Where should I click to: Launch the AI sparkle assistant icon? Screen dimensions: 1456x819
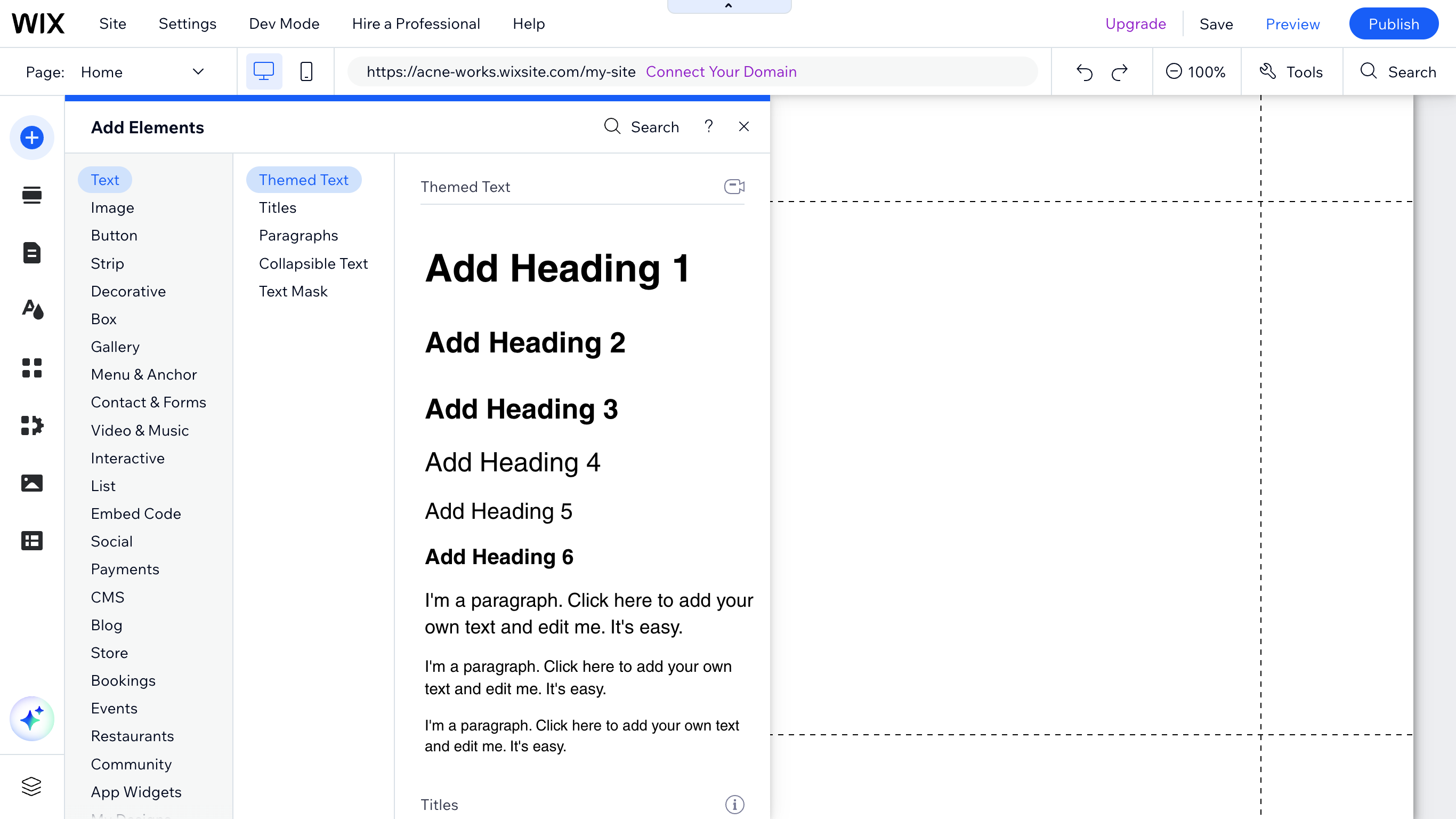(31, 718)
